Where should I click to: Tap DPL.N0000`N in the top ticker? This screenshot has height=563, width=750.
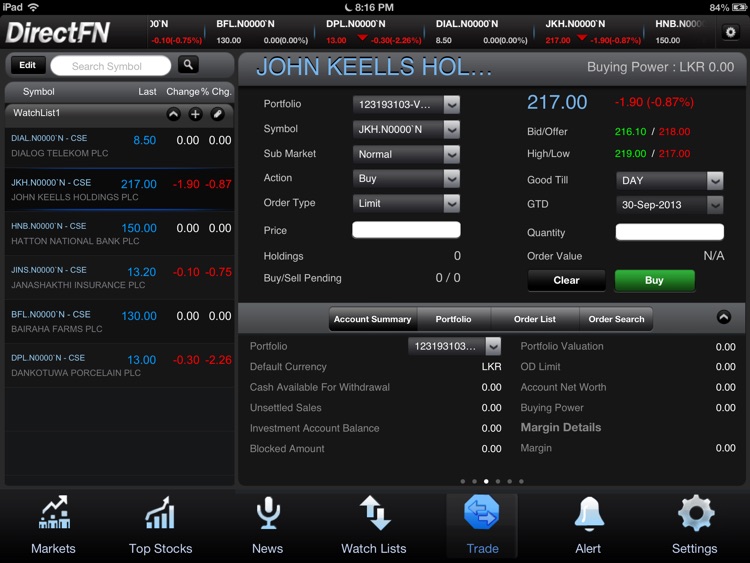[x=373, y=32]
